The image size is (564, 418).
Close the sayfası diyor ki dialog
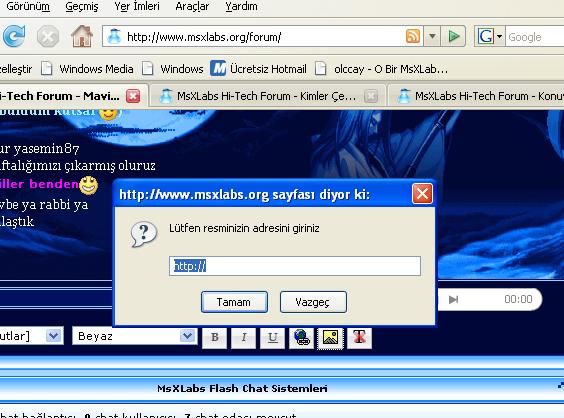pyautogui.click(x=422, y=194)
